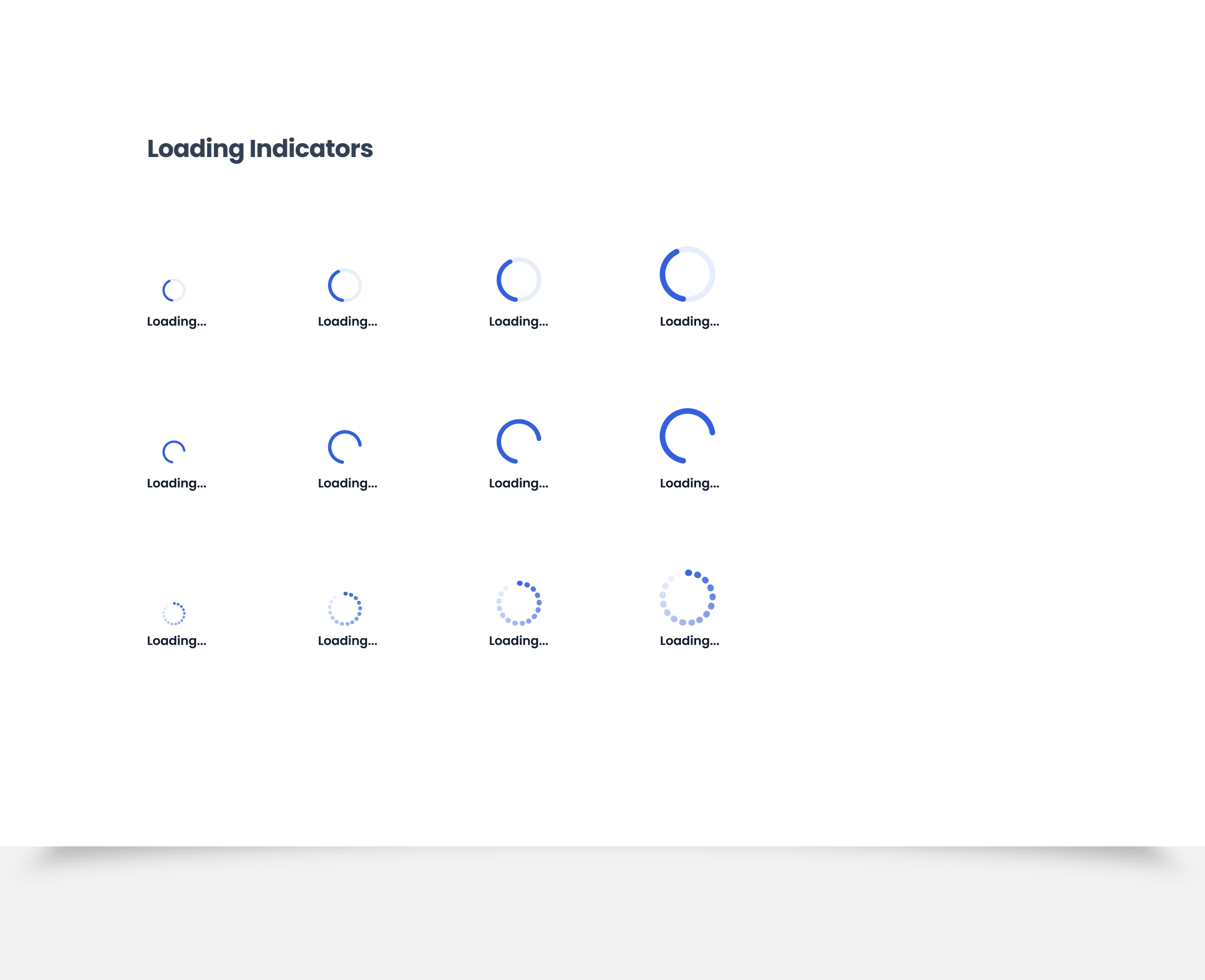Click the smallest spinner with light track
The image size is (1205, 980).
(174, 290)
